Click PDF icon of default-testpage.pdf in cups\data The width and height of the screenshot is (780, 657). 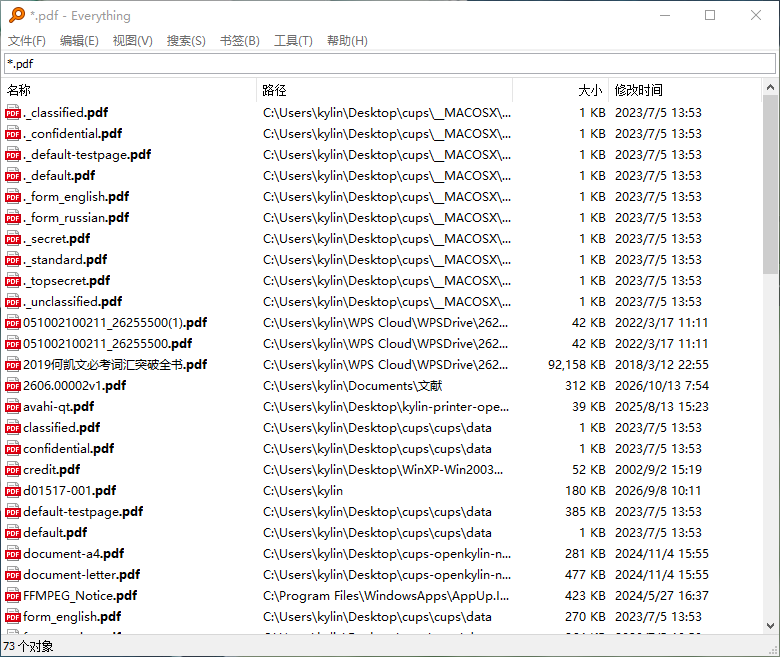point(13,512)
